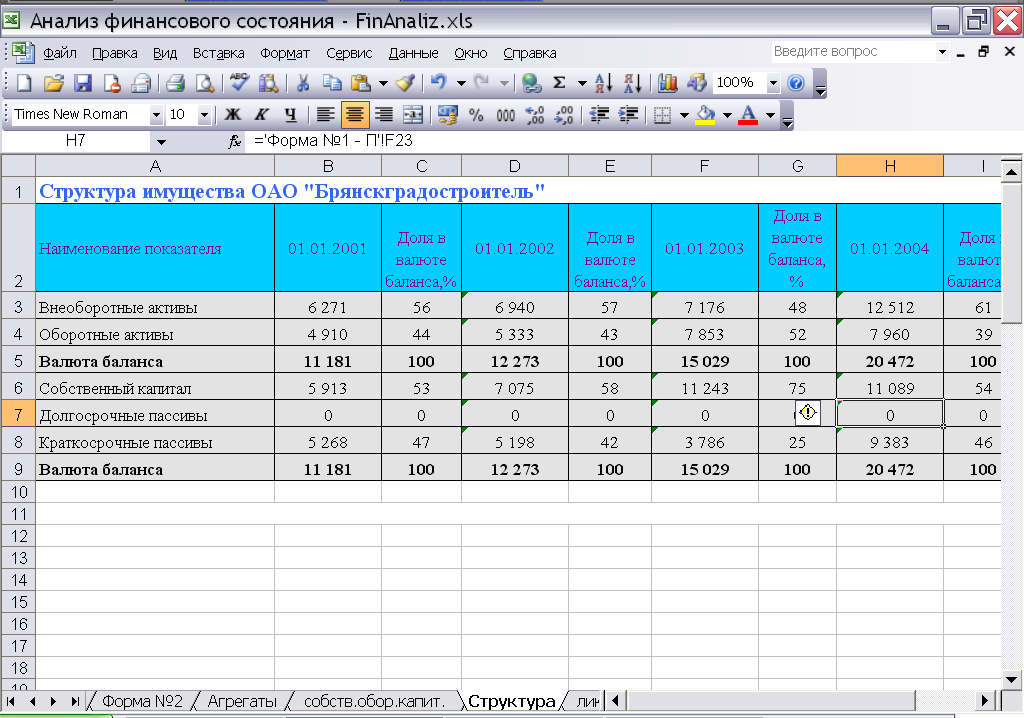
Task: Cut selection with the scissors icon
Action: 302,83
